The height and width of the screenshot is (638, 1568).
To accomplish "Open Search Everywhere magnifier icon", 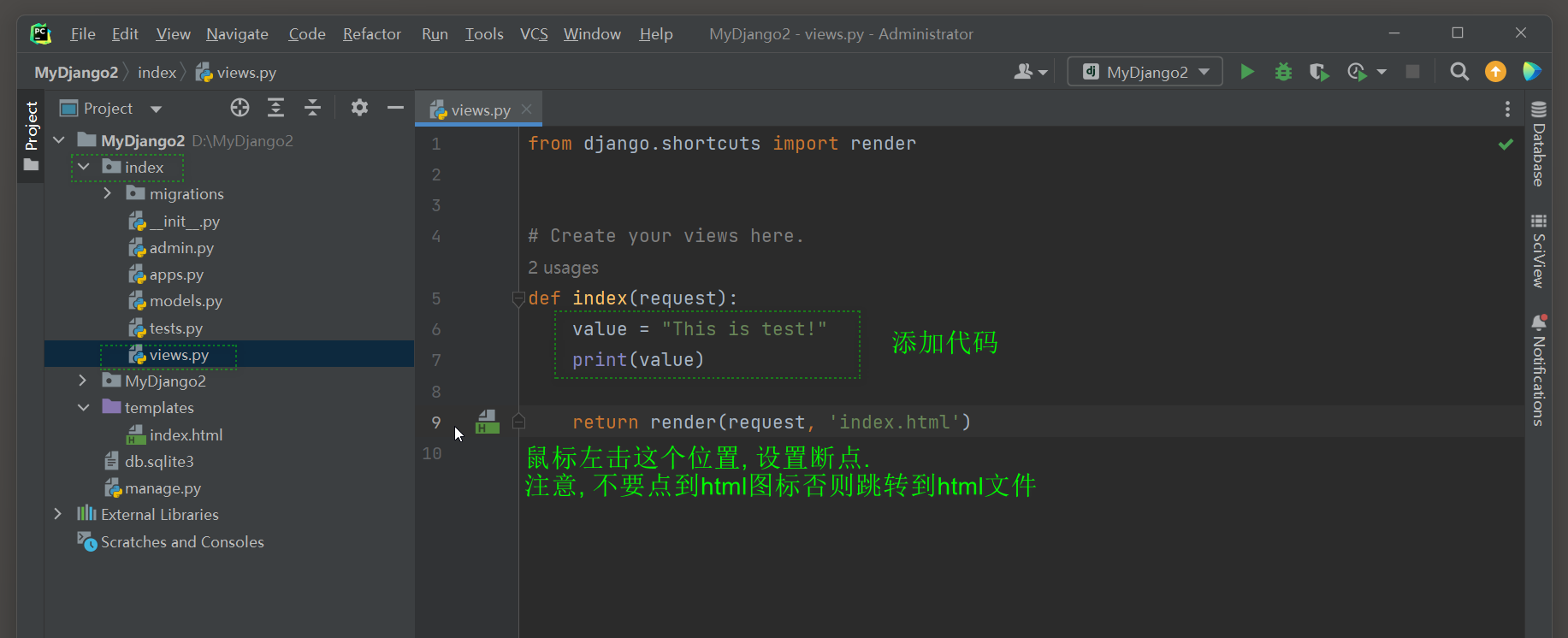I will pos(1459,72).
